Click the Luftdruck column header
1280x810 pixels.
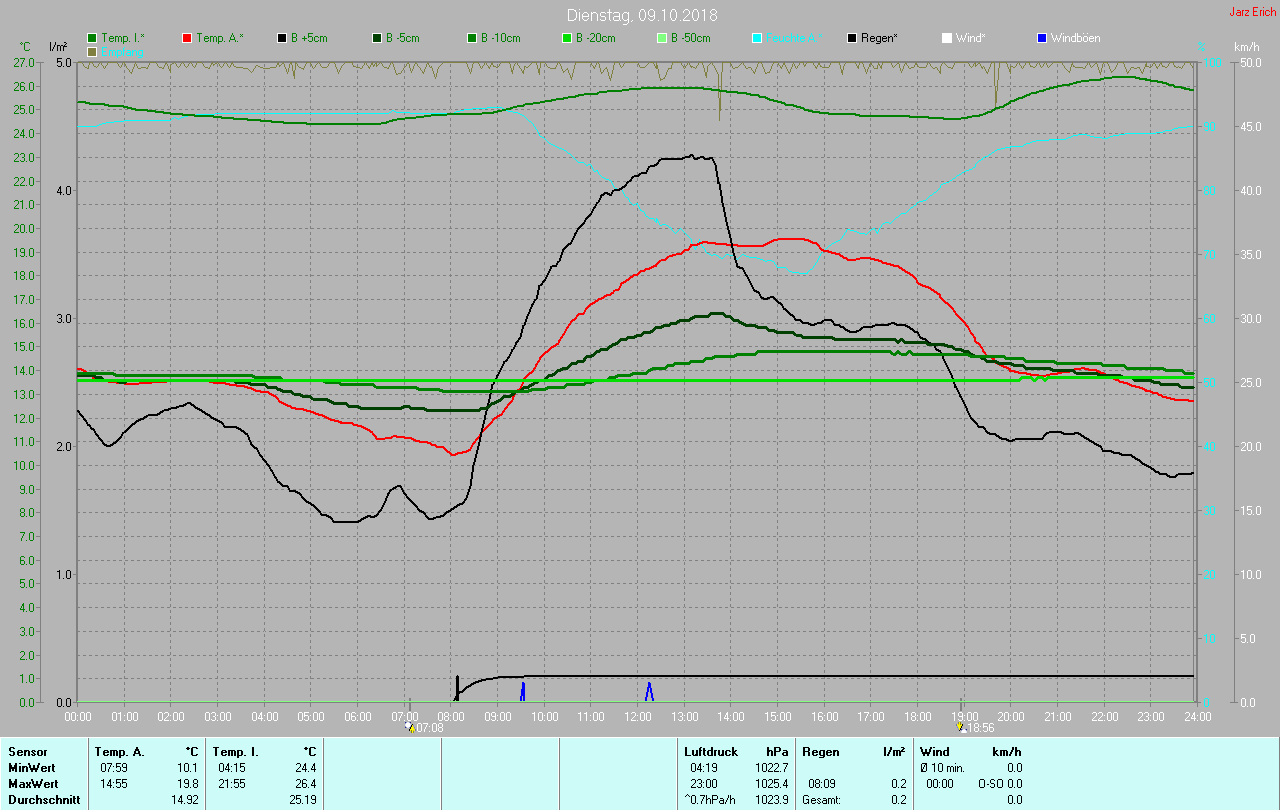pos(711,751)
